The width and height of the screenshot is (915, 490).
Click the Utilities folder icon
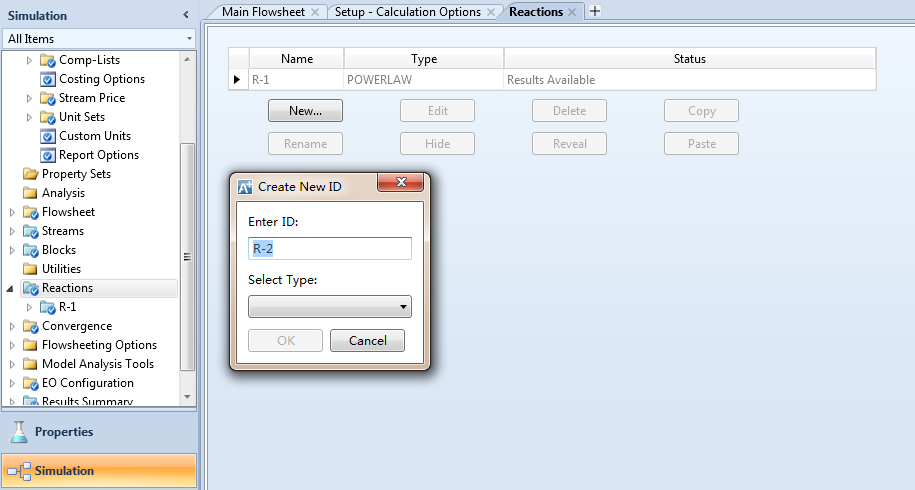click(30, 269)
